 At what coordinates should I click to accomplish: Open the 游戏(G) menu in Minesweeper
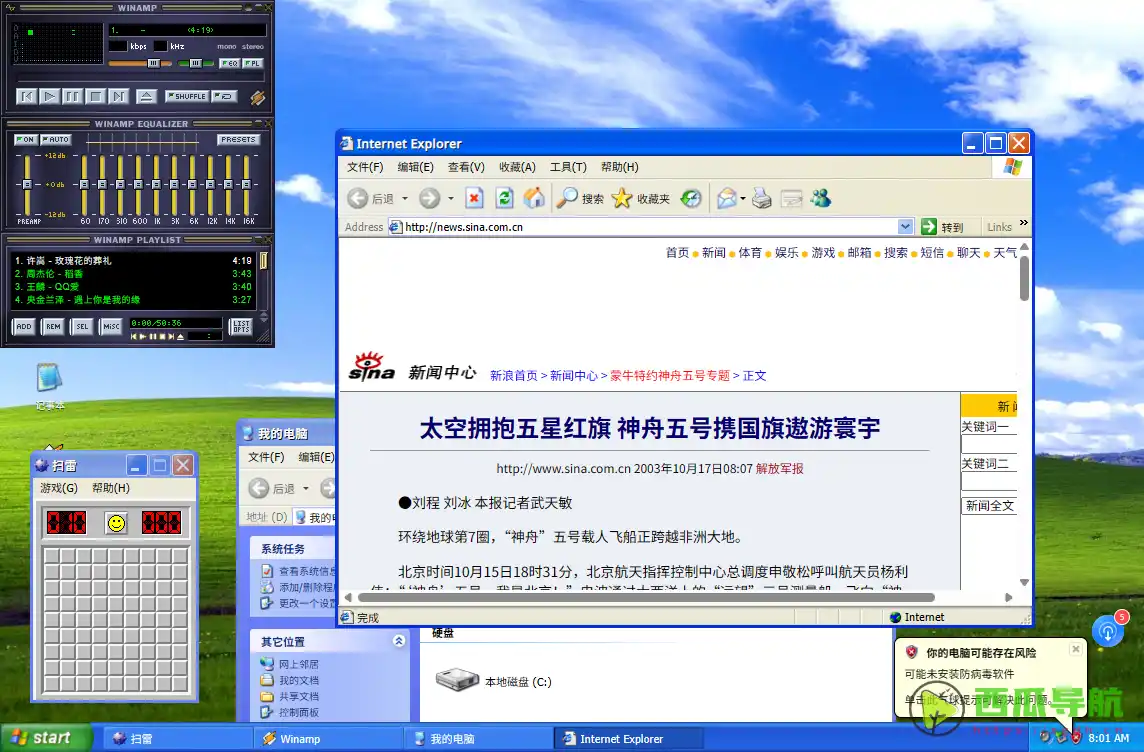click(x=59, y=488)
